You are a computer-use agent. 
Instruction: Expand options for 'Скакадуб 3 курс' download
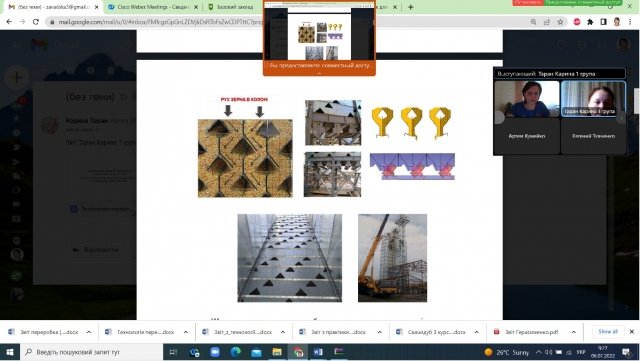click(476, 332)
